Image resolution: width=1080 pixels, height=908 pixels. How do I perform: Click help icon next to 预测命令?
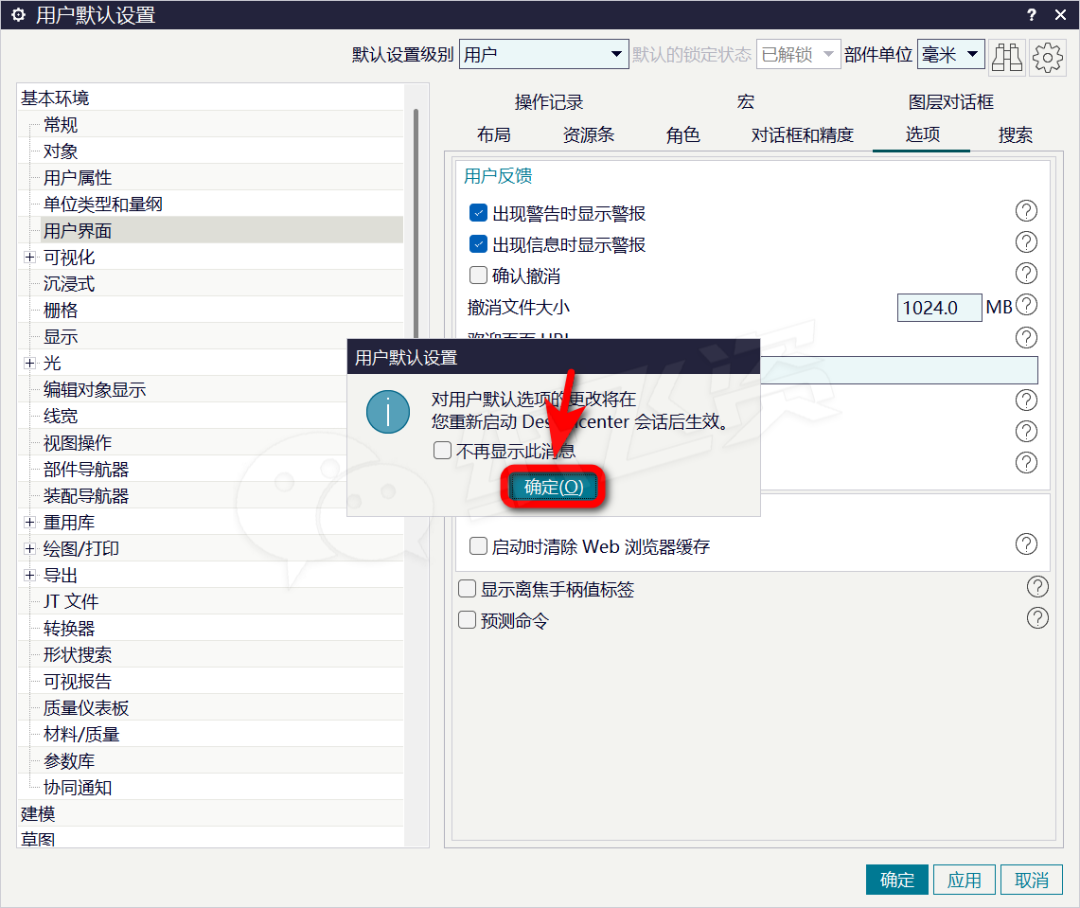[x=1037, y=618]
